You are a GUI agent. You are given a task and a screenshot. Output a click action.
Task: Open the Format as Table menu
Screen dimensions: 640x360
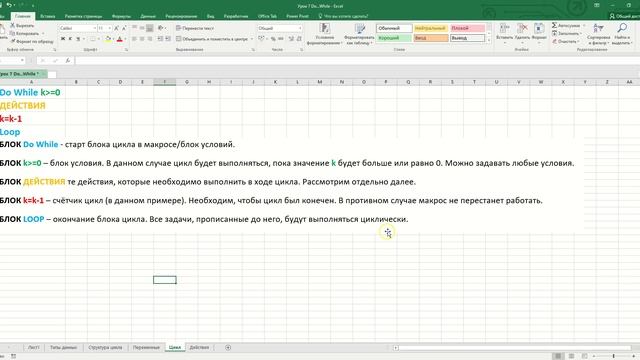point(359,33)
